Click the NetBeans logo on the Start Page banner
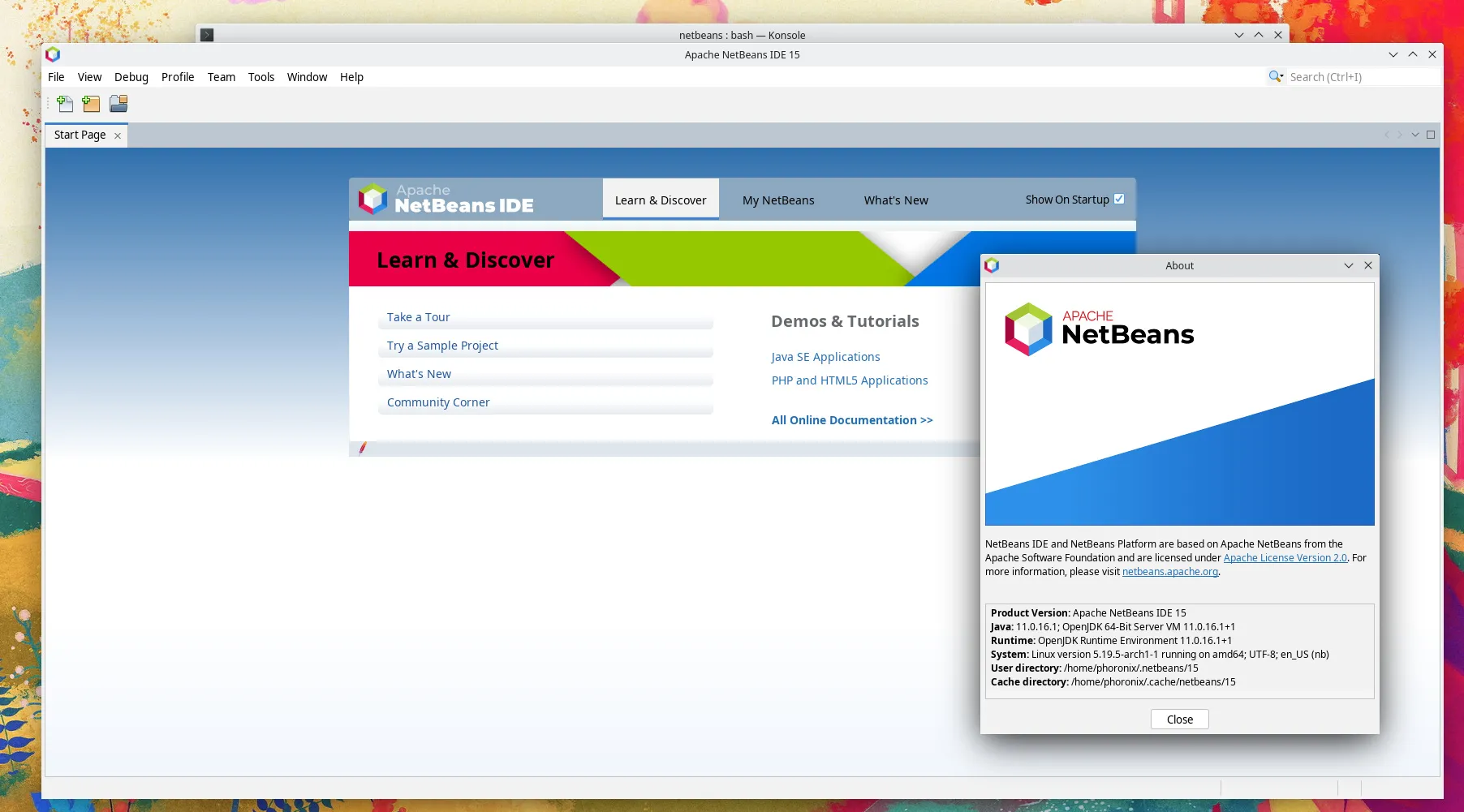The height and width of the screenshot is (812, 1464). 373,199
